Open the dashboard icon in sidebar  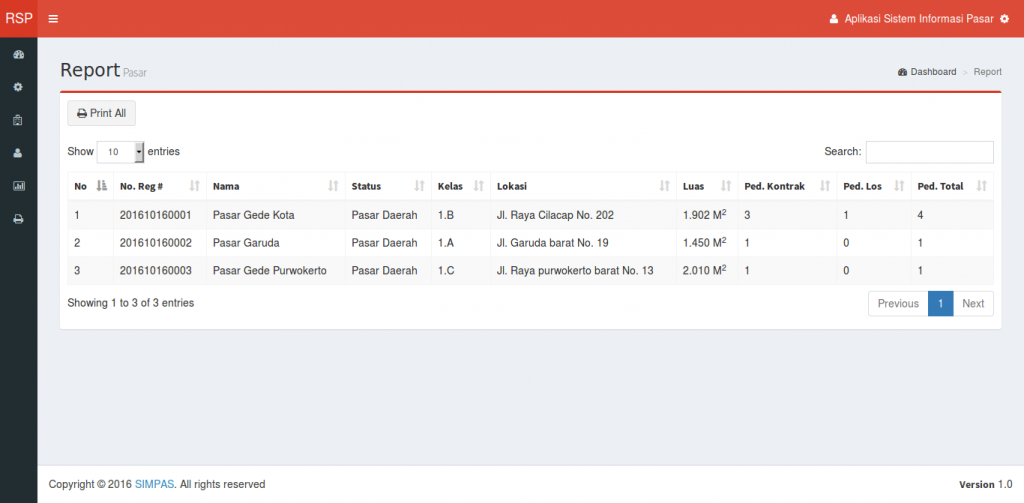point(18,54)
